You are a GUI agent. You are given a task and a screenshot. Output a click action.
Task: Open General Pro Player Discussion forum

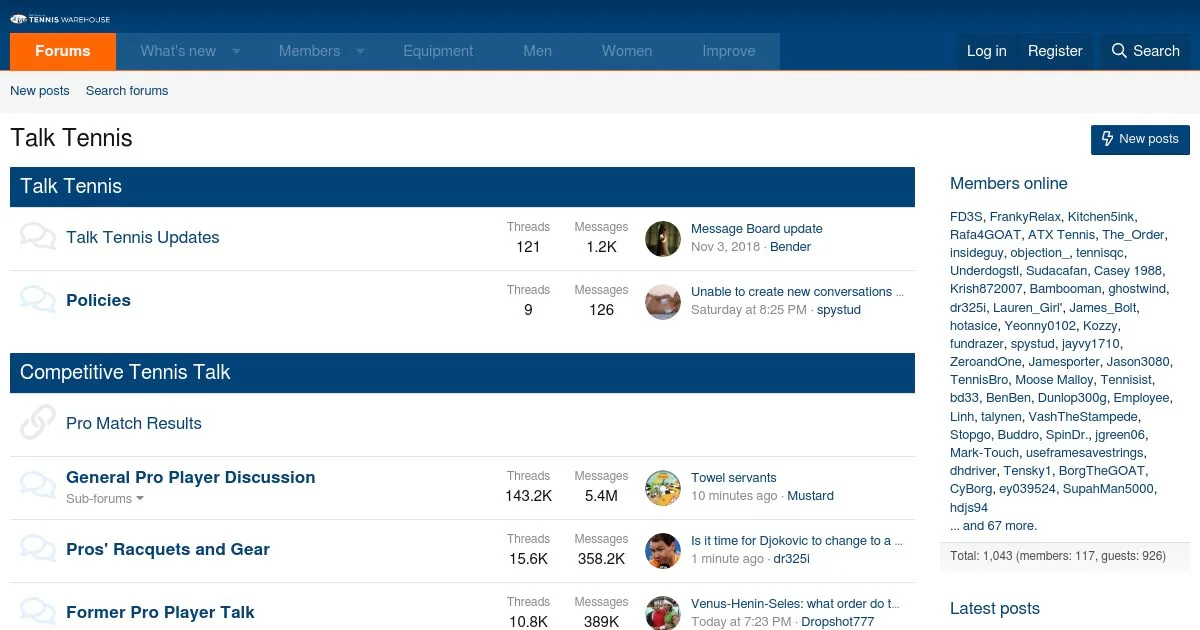pos(191,477)
